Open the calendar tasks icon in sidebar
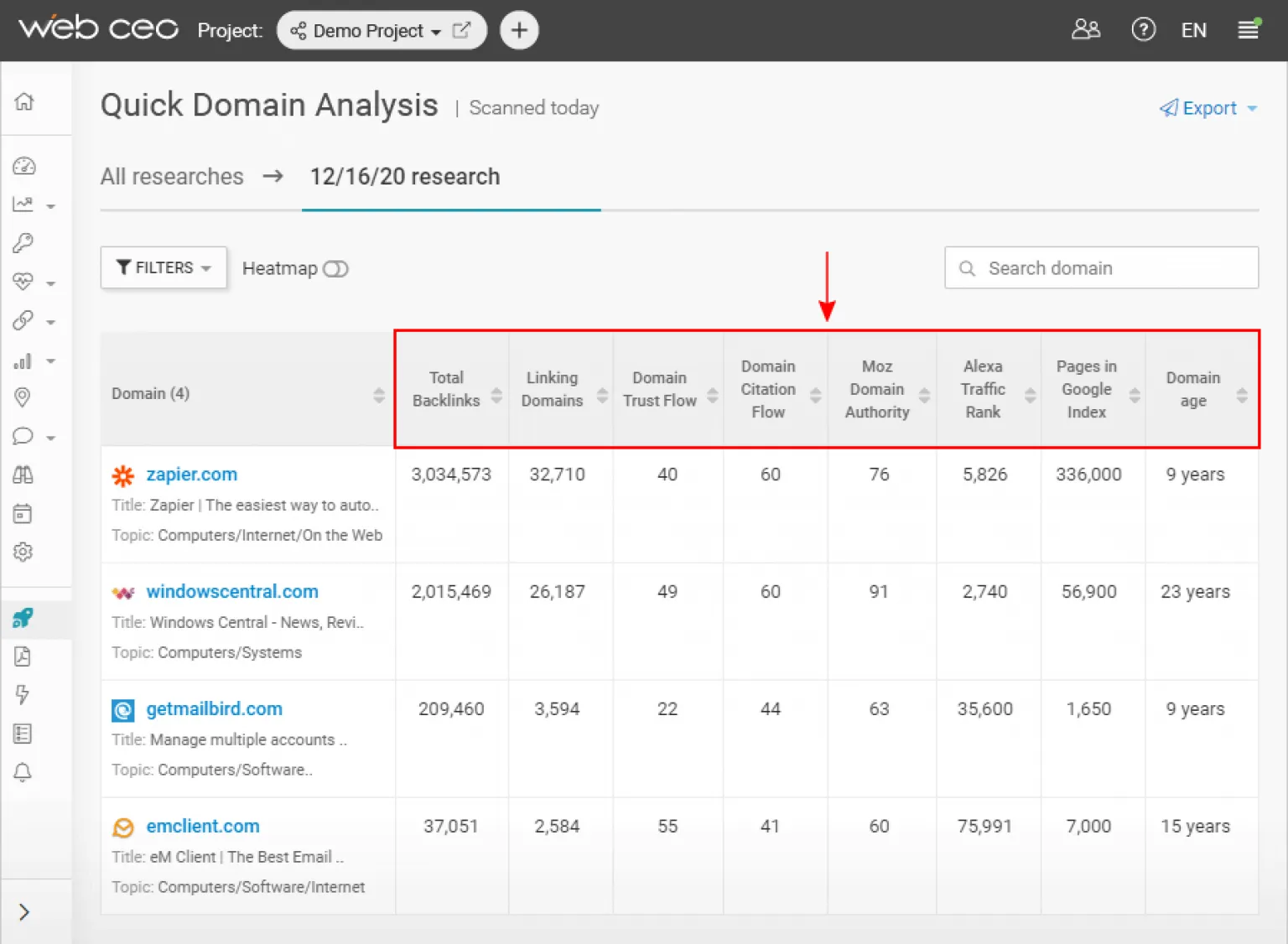Image resolution: width=1288 pixels, height=944 pixels. [23, 513]
